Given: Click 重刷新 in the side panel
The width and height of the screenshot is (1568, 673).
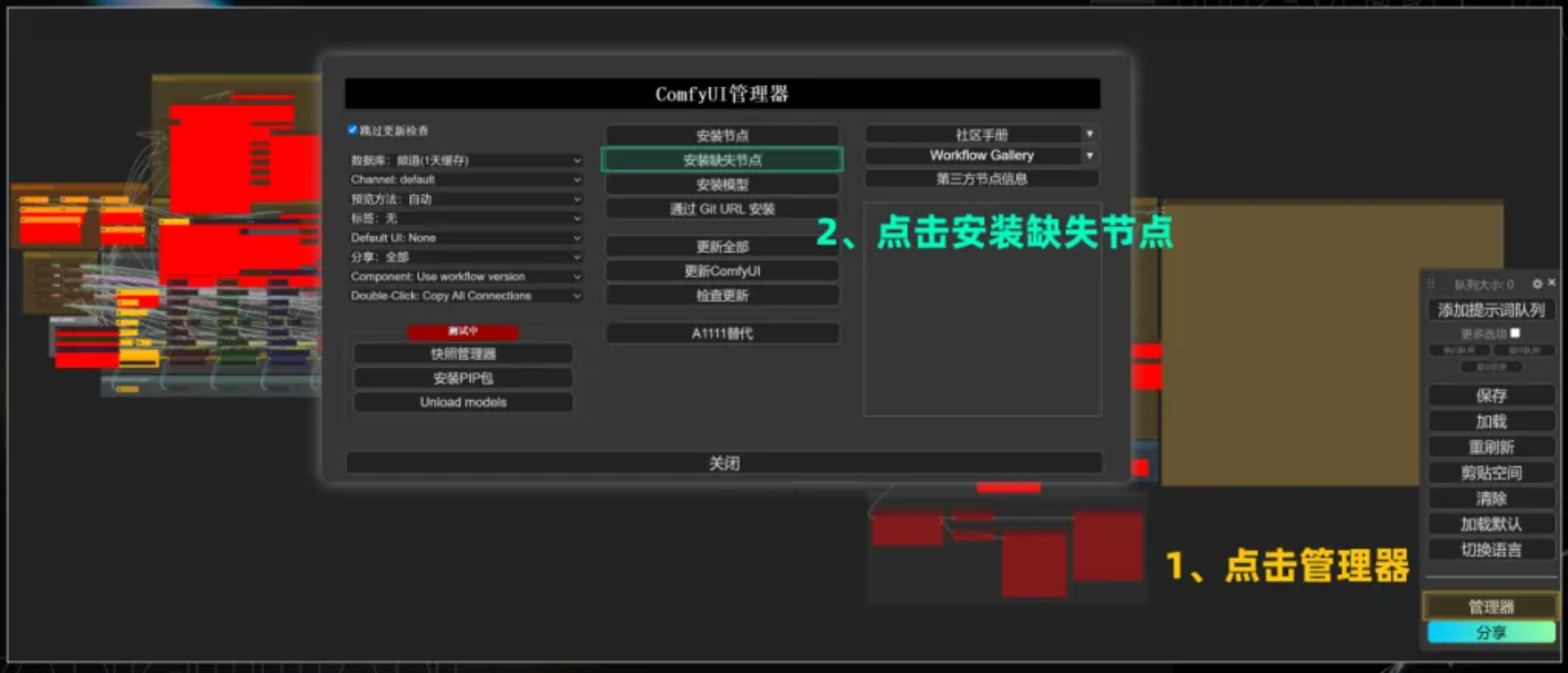Looking at the screenshot, I should (x=1491, y=447).
